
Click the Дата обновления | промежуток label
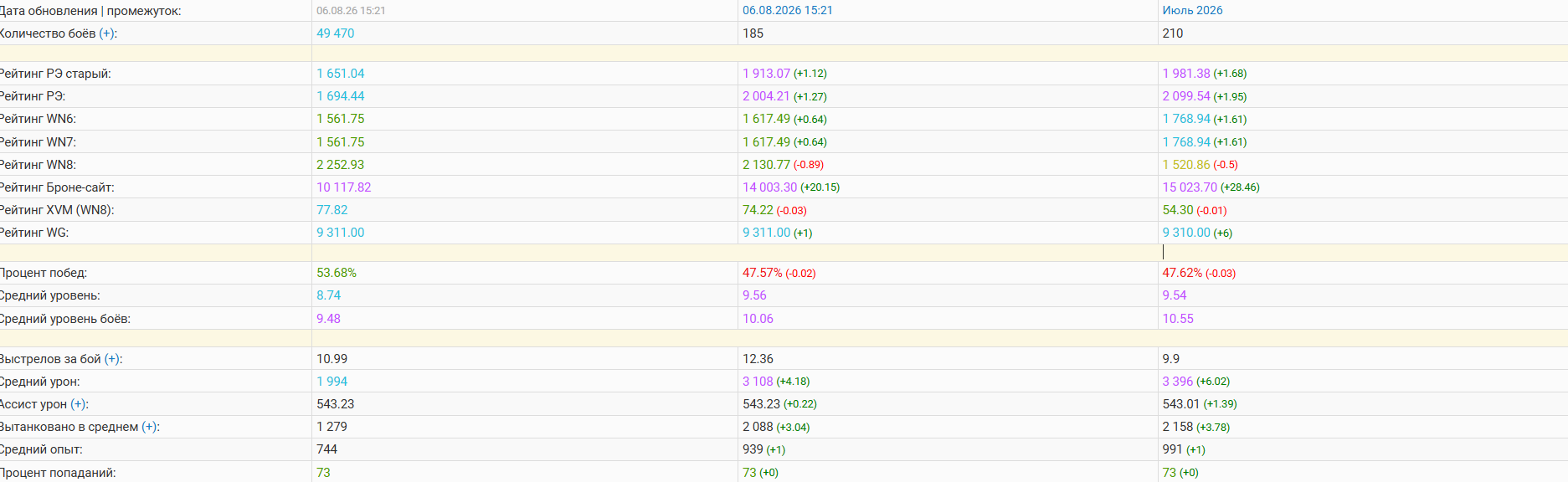tap(90, 11)
